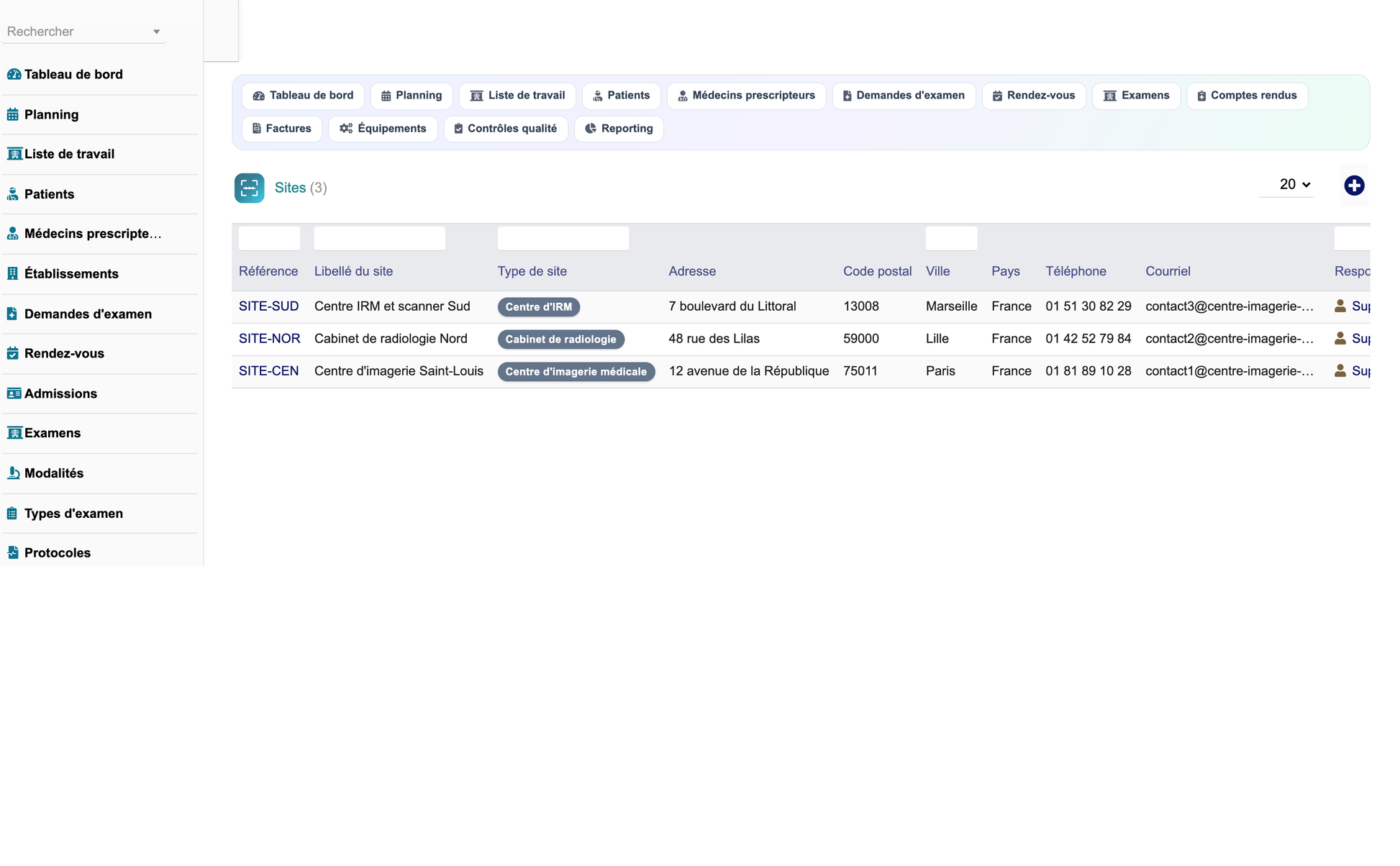Click cell 'Centre d'imagerie Saint-Louis'
Viewport: 1400px width, 866px height.
pyautogui.click(x=399, y=371)
